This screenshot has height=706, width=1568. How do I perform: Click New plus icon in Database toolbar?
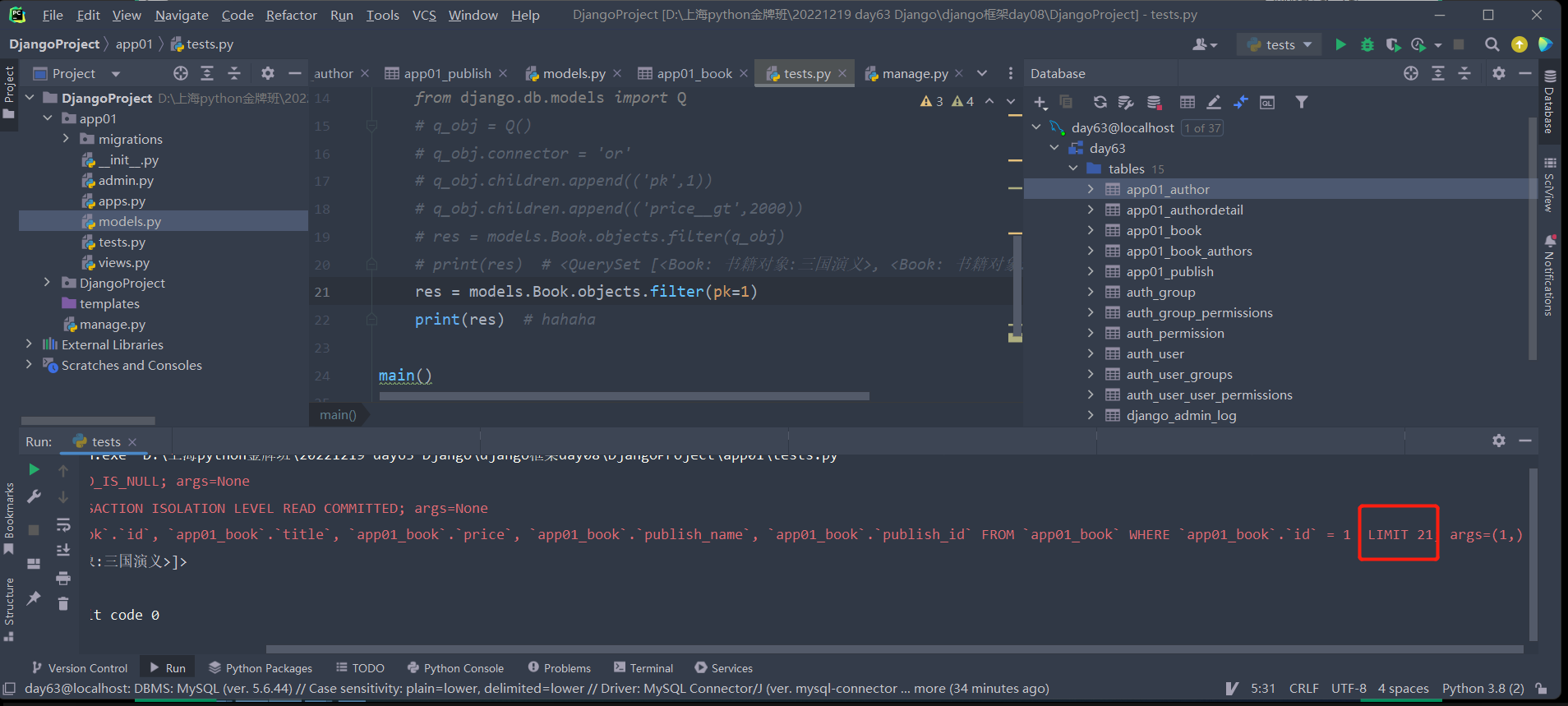(x=1040, y=103)
